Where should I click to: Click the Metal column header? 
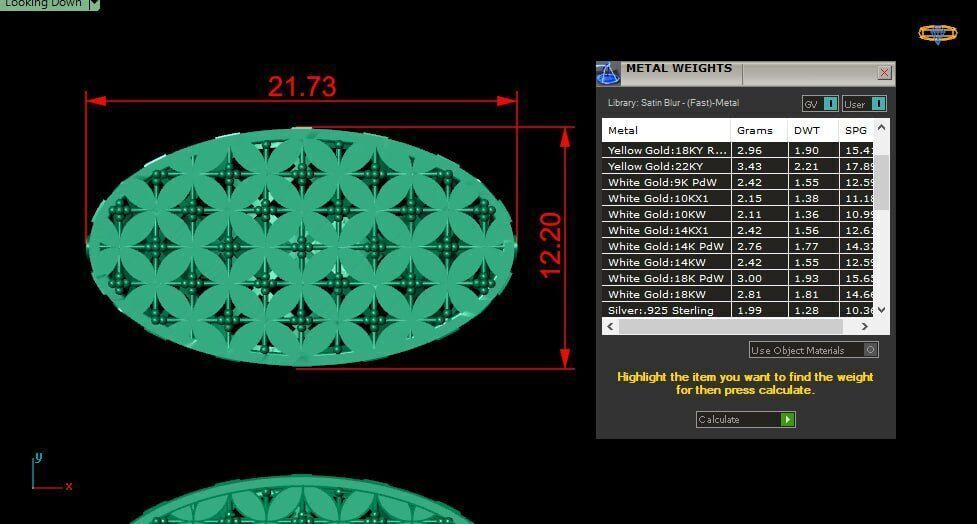pos(665,130)
